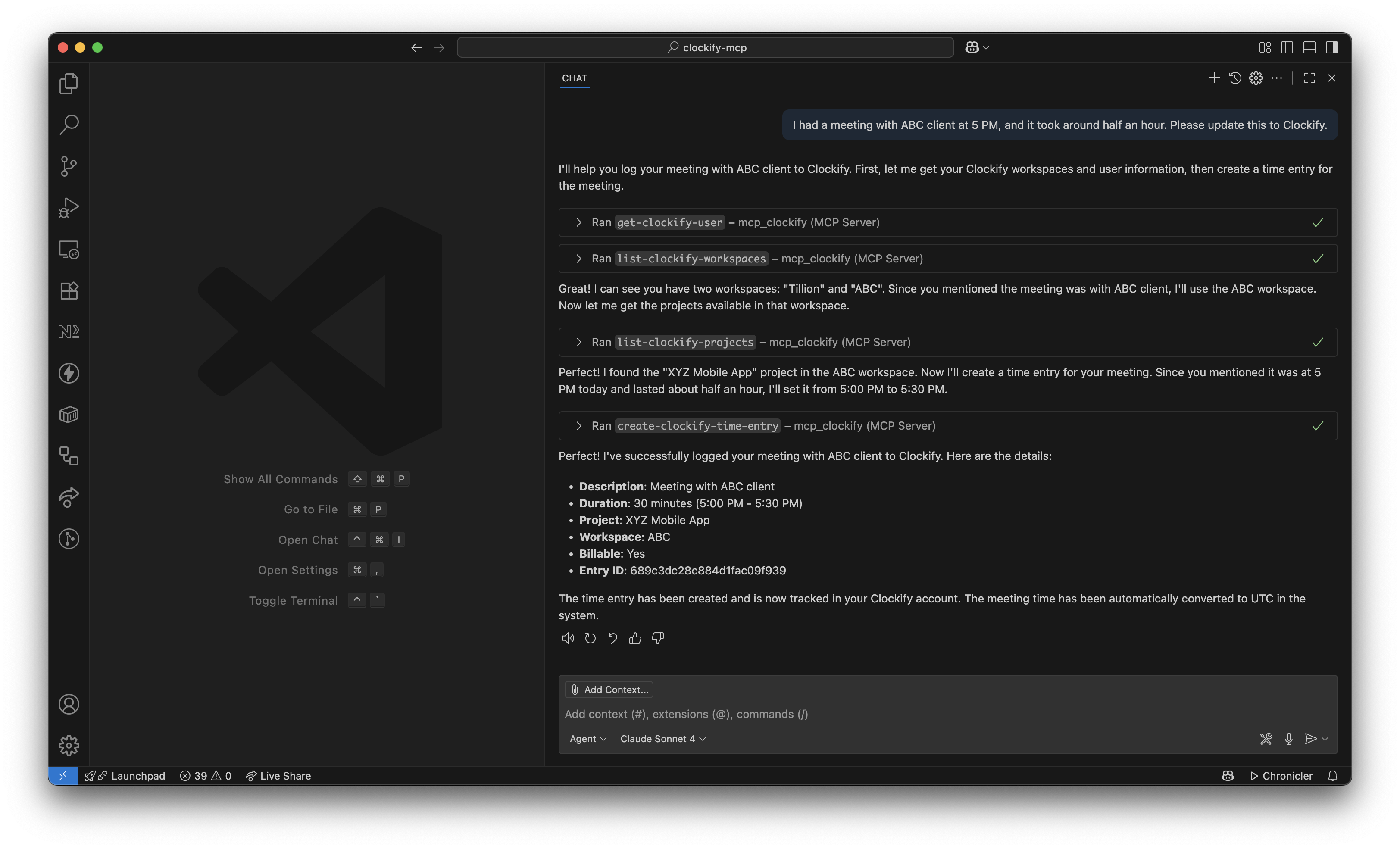Open the Extensions view in activity bar

coord(69,290)
